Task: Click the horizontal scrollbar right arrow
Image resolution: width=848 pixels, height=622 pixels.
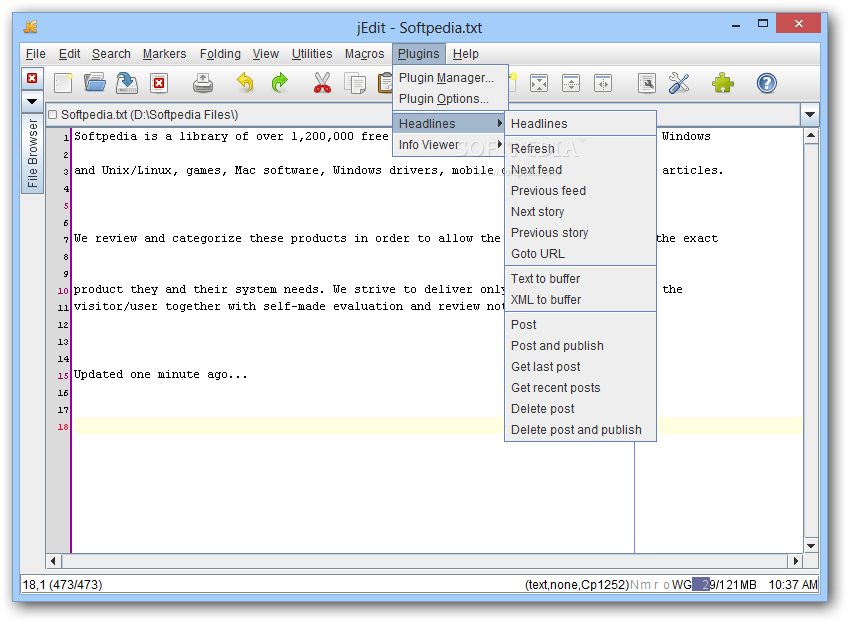Action: tap(796, 561)
